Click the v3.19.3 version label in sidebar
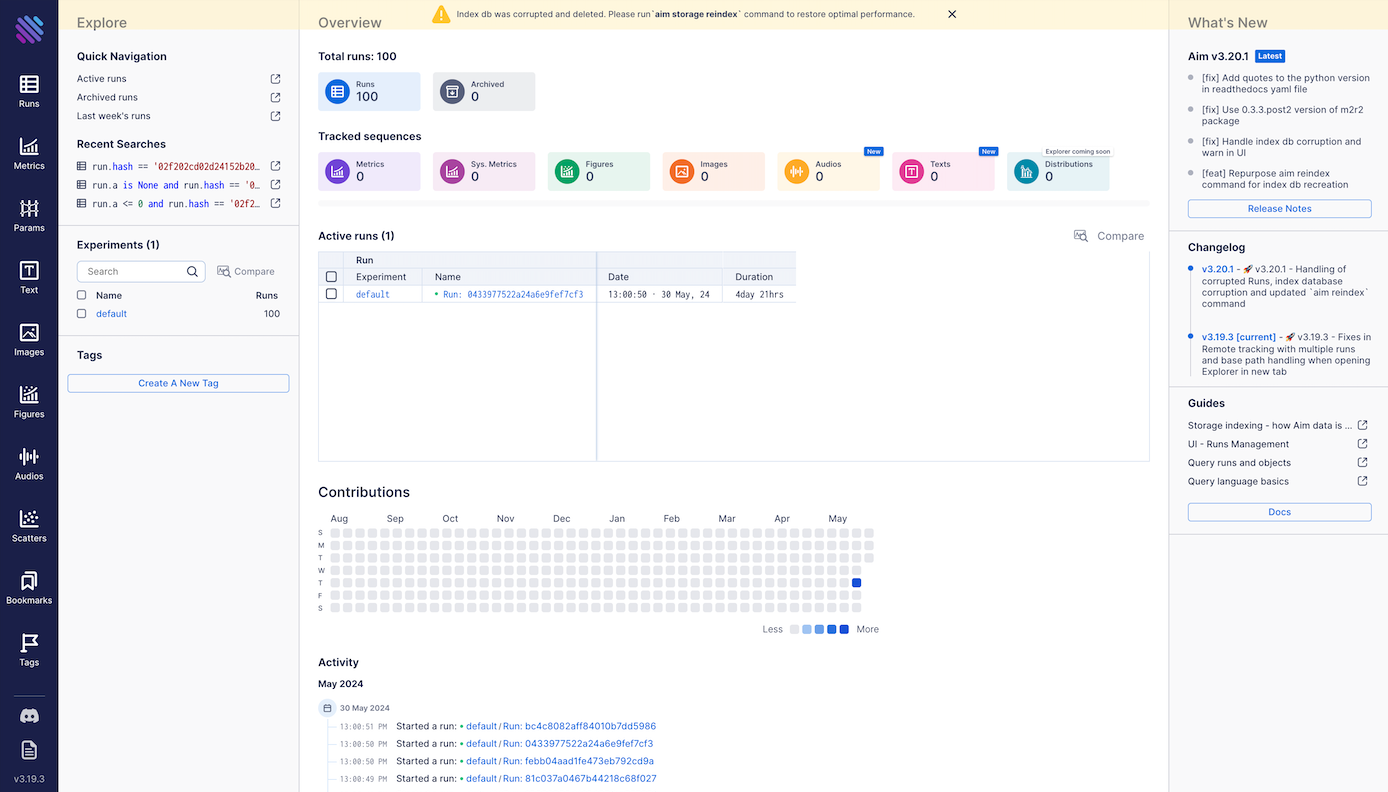 [x=29, y=779]
